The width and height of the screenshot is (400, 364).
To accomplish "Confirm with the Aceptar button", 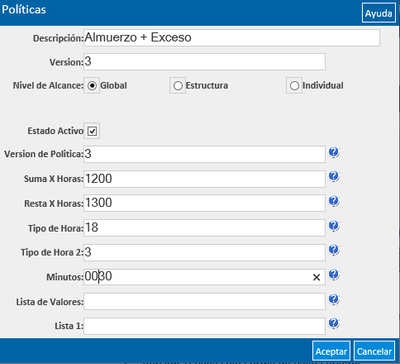I will [x=331, y=351].
